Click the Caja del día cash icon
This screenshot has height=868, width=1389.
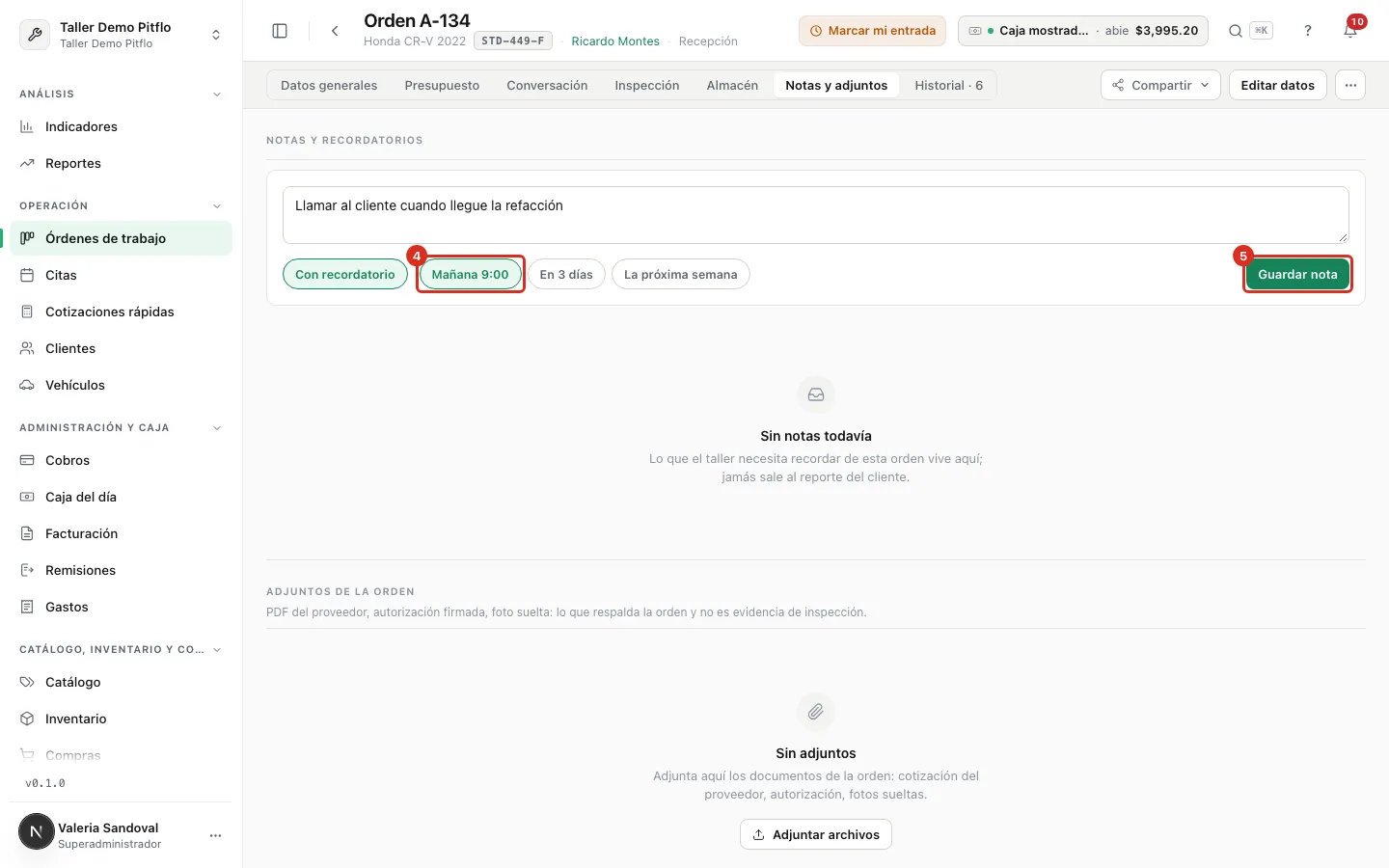[x=27, y=497]
